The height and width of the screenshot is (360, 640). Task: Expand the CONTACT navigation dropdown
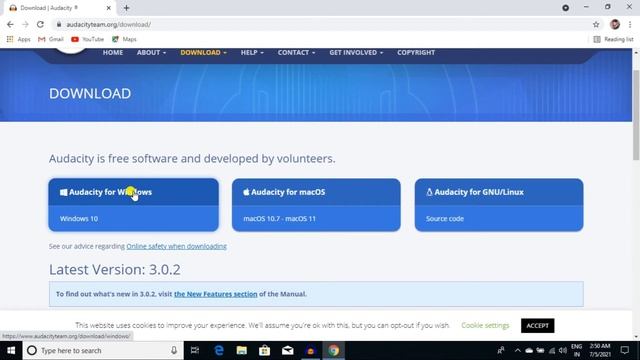(296, 52)
